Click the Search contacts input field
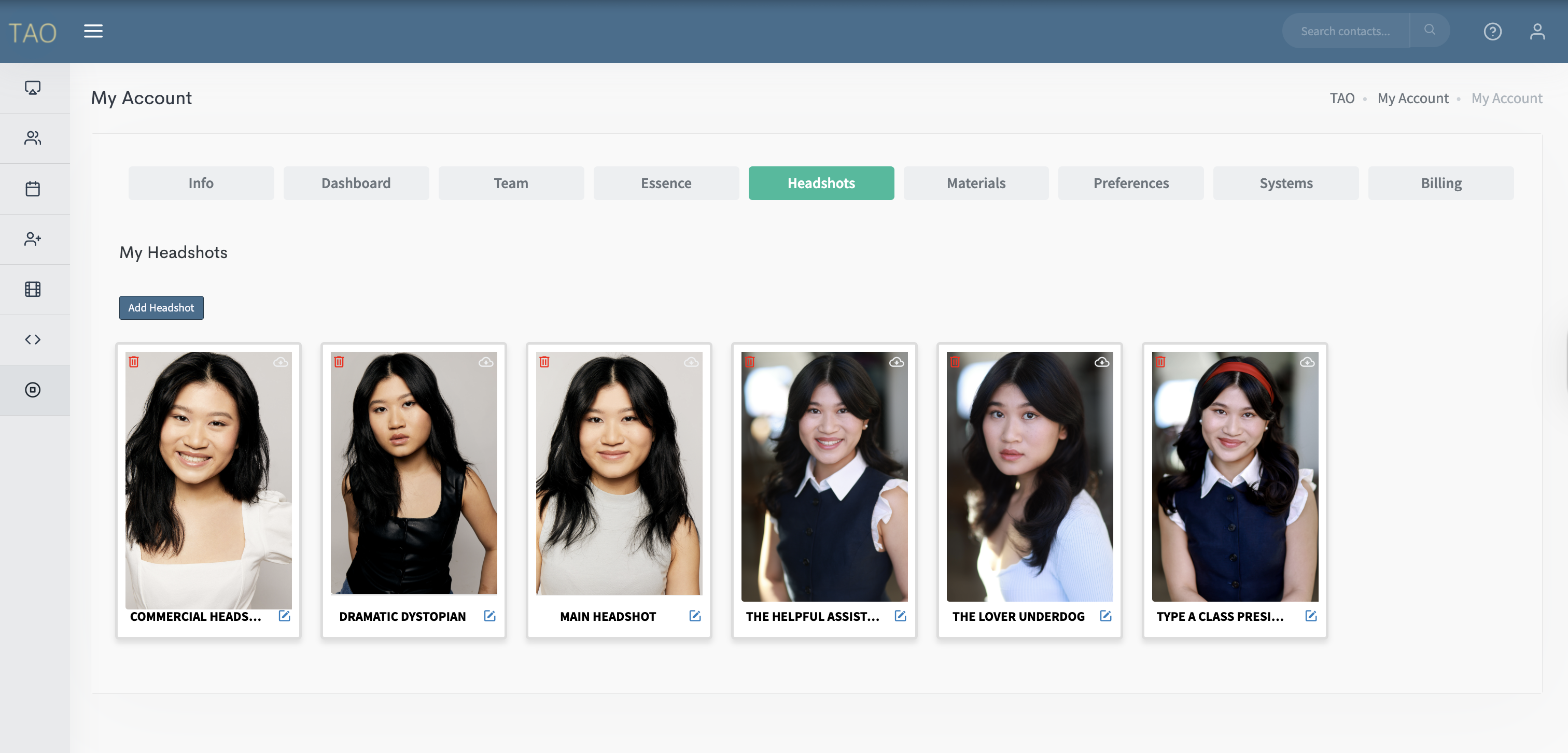 (x=1345, y=31)
